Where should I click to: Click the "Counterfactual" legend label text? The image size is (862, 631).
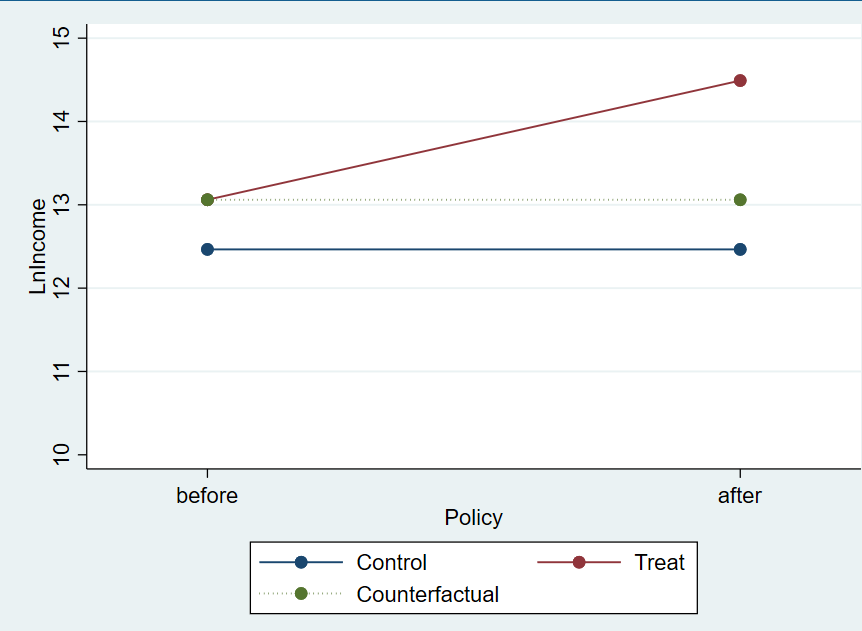click(427, 594)
